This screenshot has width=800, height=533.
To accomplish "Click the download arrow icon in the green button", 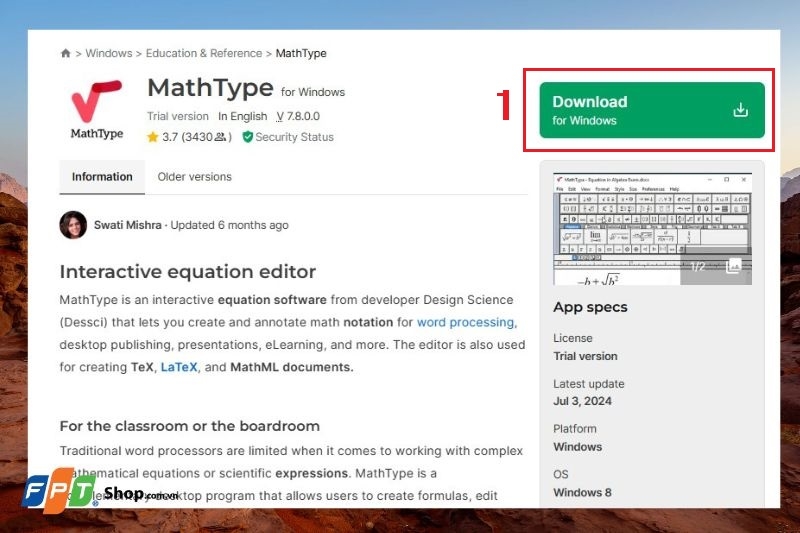I will [740, 110].
